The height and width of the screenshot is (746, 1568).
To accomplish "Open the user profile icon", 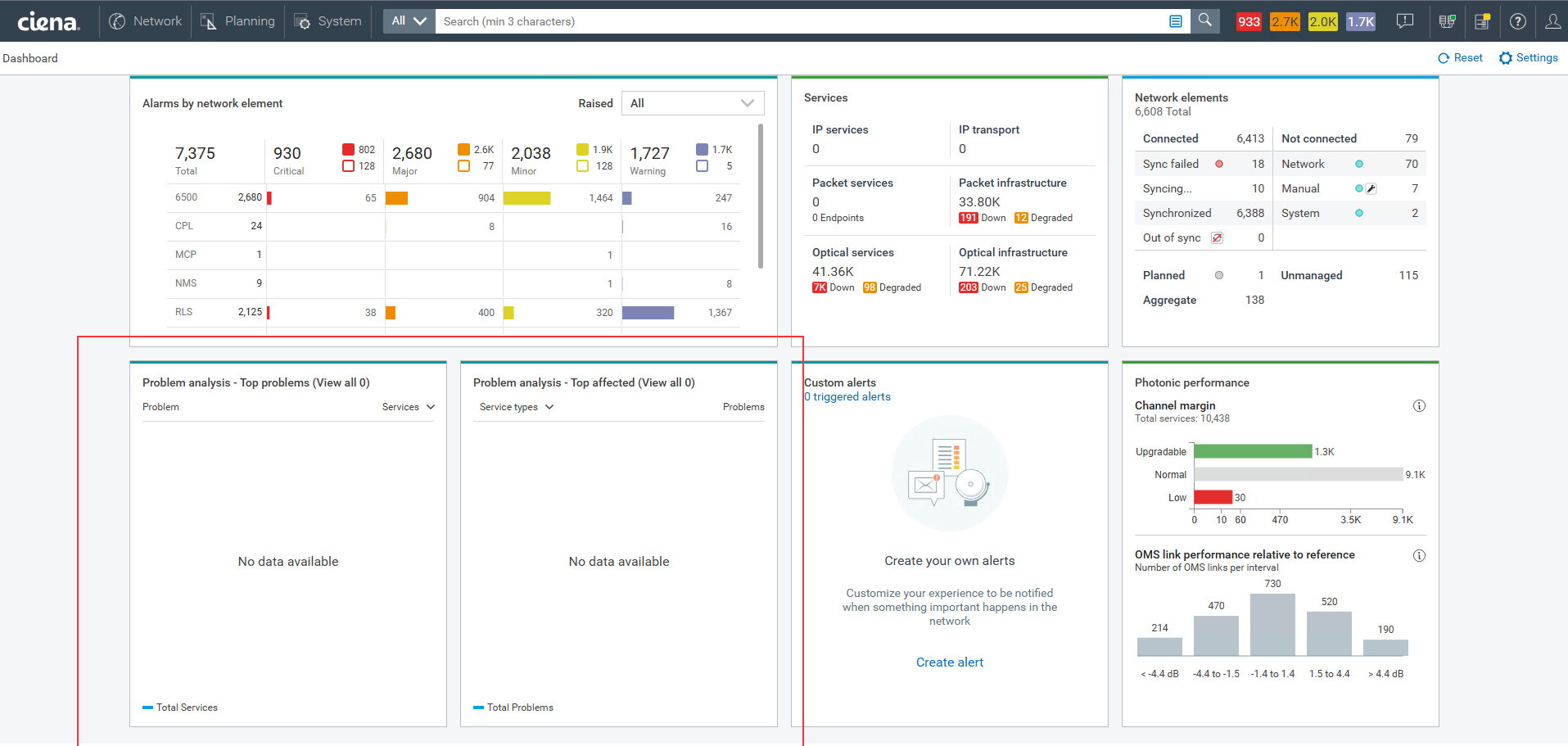I will (1552, 21).
